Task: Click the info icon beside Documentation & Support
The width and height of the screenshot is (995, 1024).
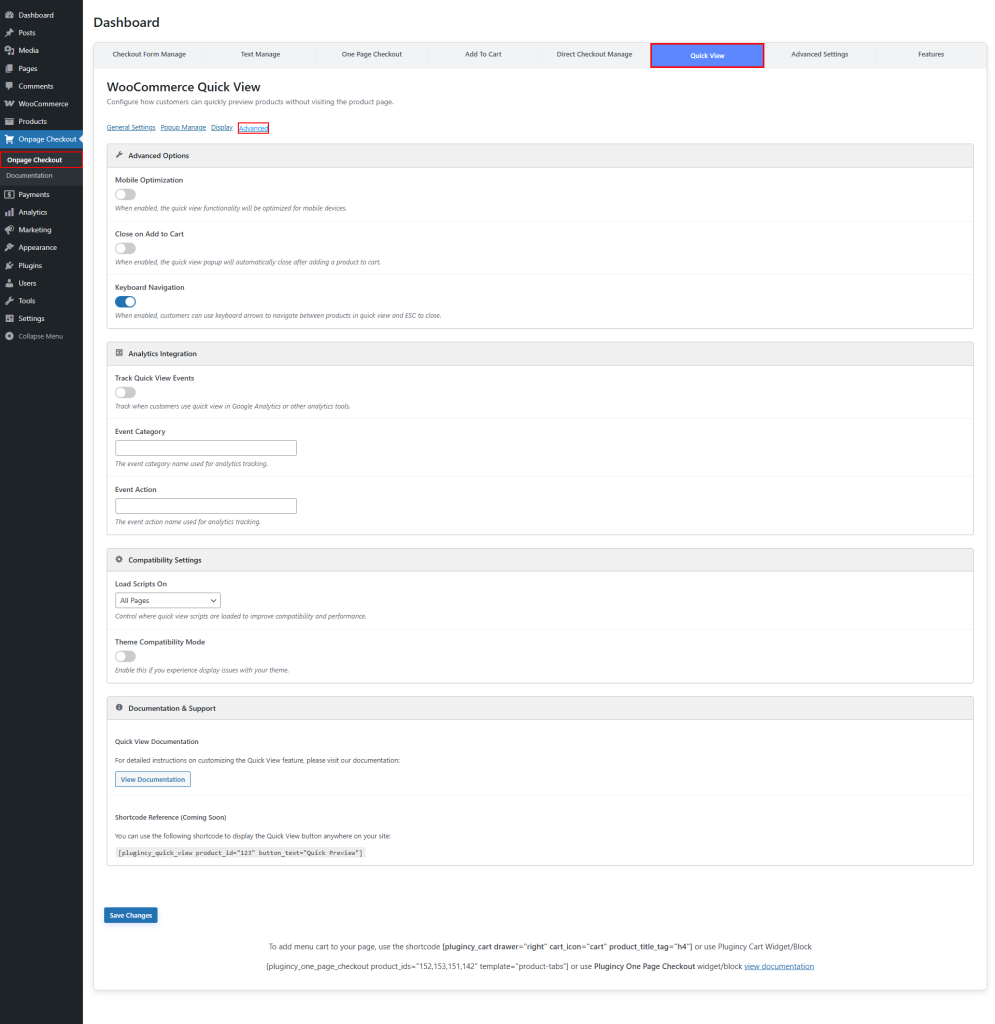Action: pos(119,707)
